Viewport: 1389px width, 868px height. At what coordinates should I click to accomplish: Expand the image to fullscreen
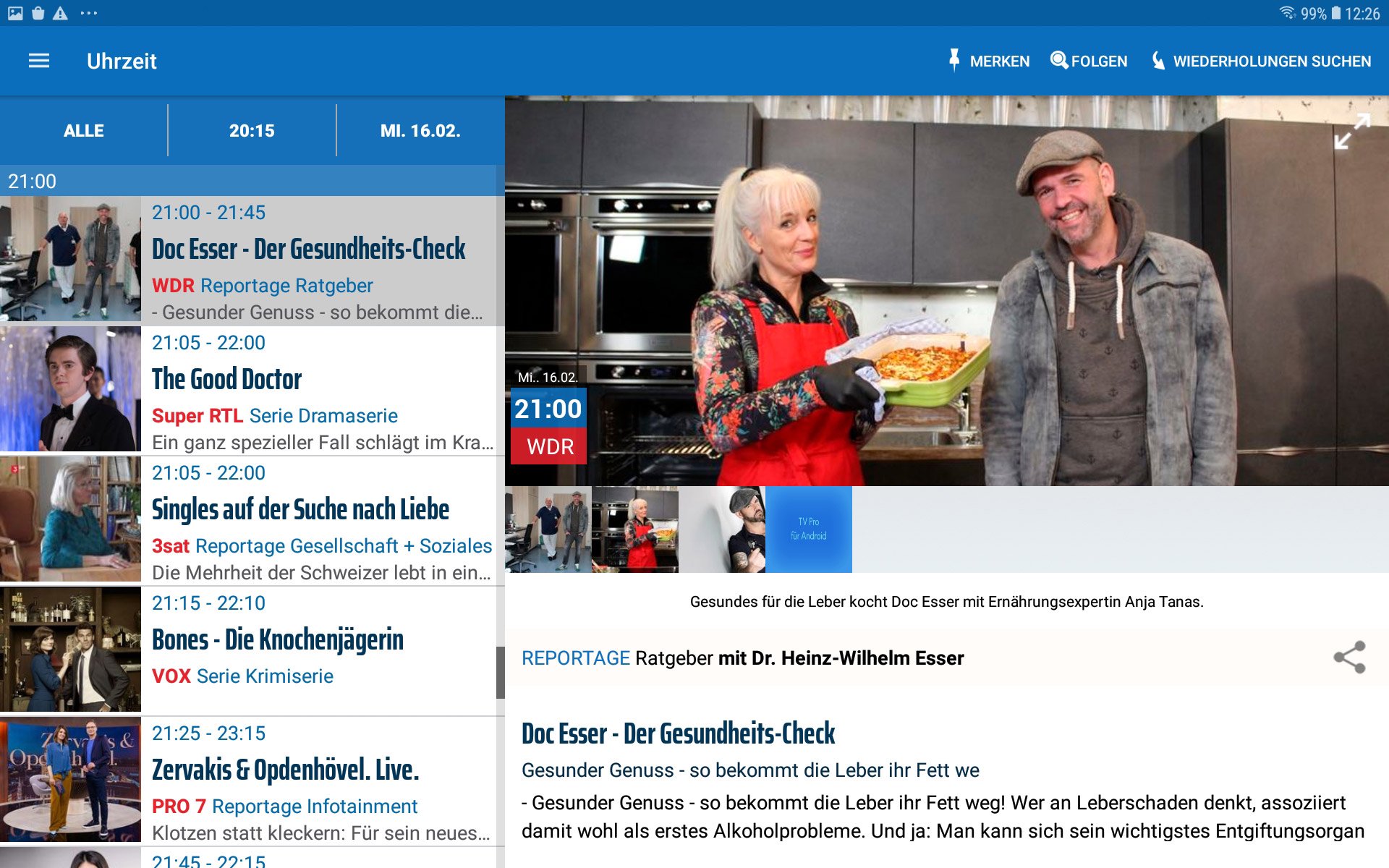pos(1351,132)
